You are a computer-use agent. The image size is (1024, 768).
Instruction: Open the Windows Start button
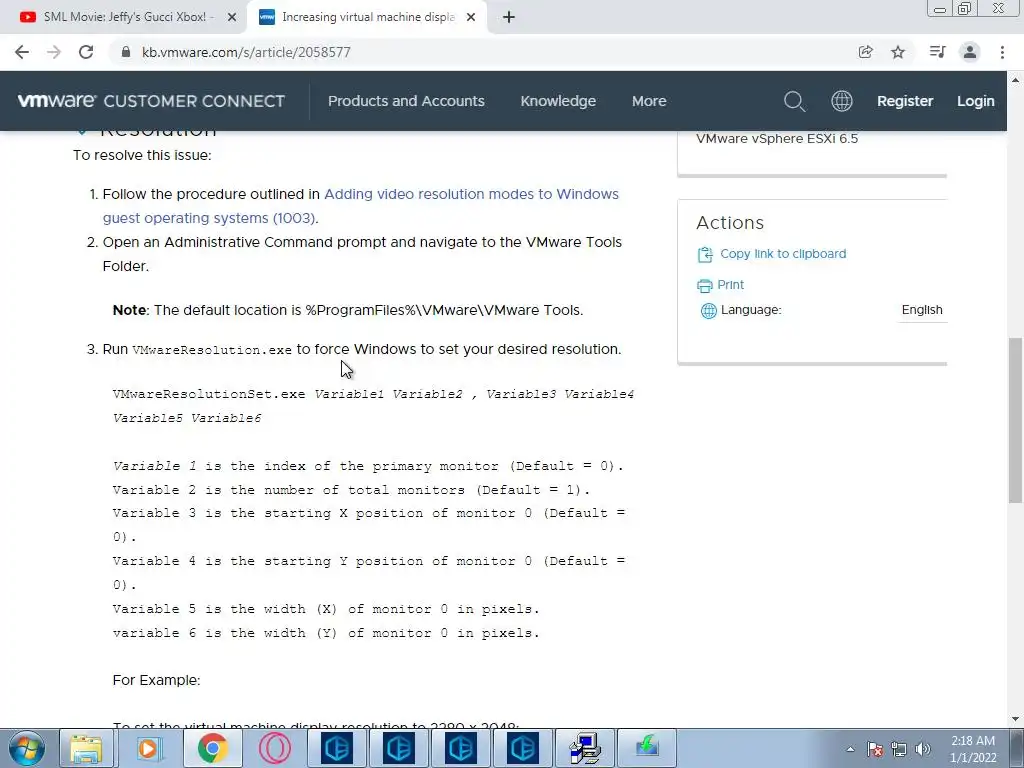pos(26,748)
